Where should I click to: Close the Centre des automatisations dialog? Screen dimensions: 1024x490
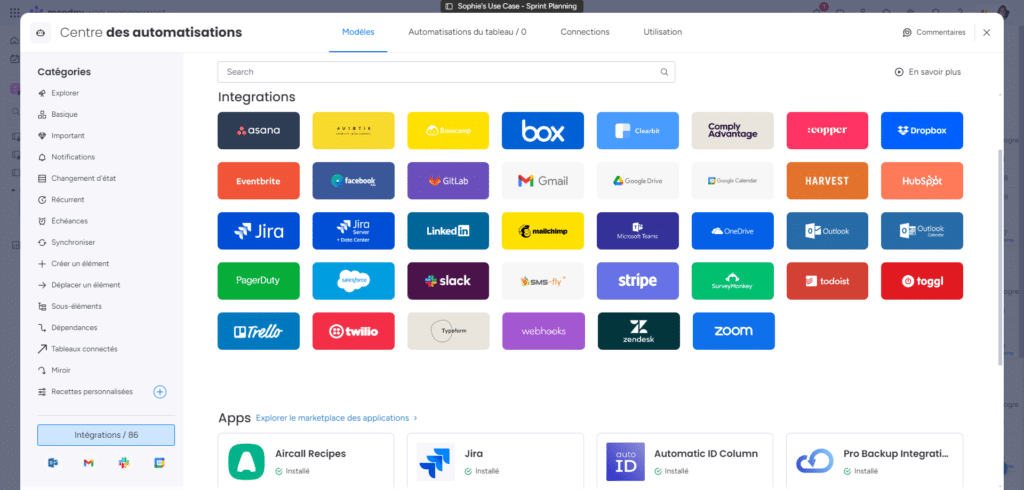pos(987,33)
